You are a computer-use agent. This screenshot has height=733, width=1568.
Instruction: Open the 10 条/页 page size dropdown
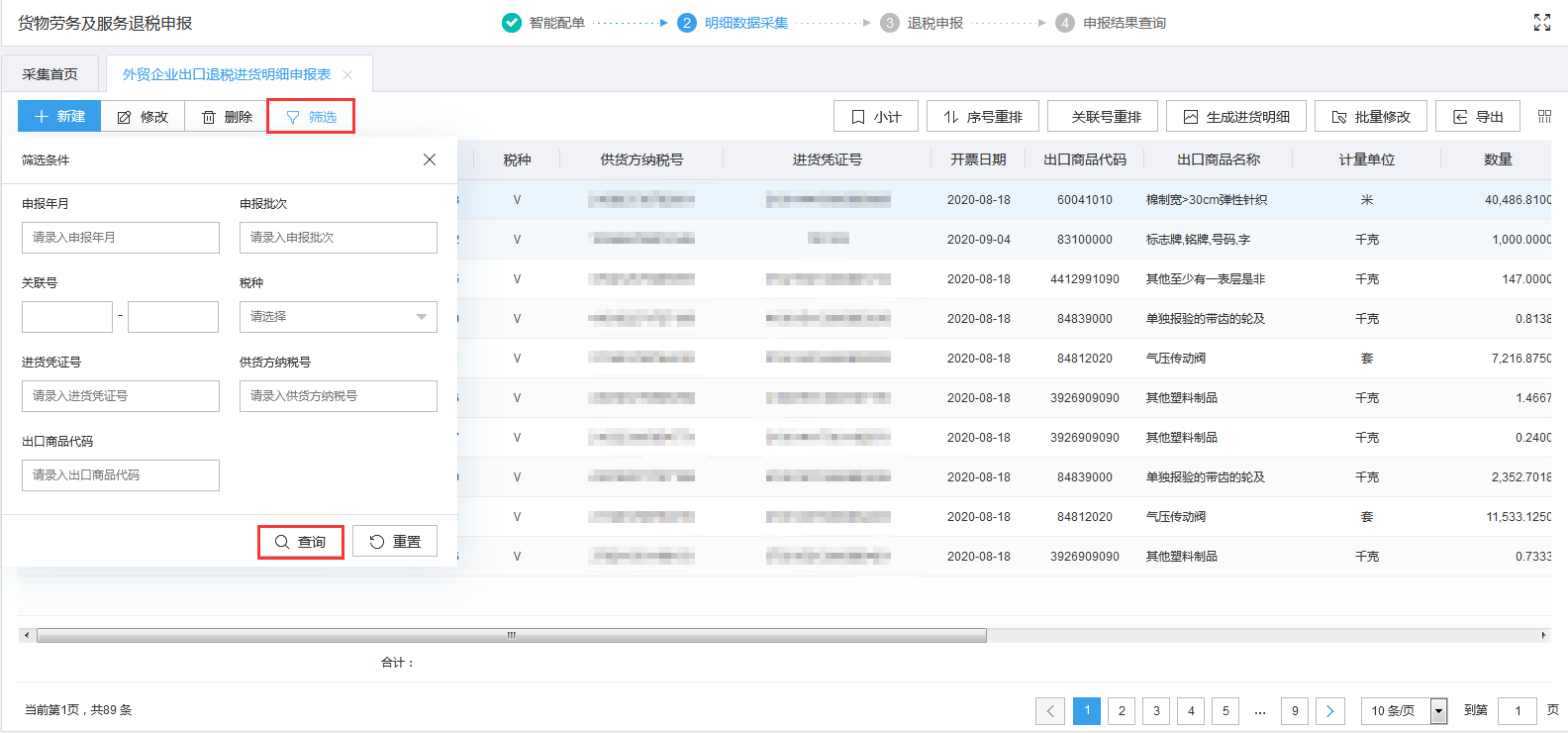1404,711
